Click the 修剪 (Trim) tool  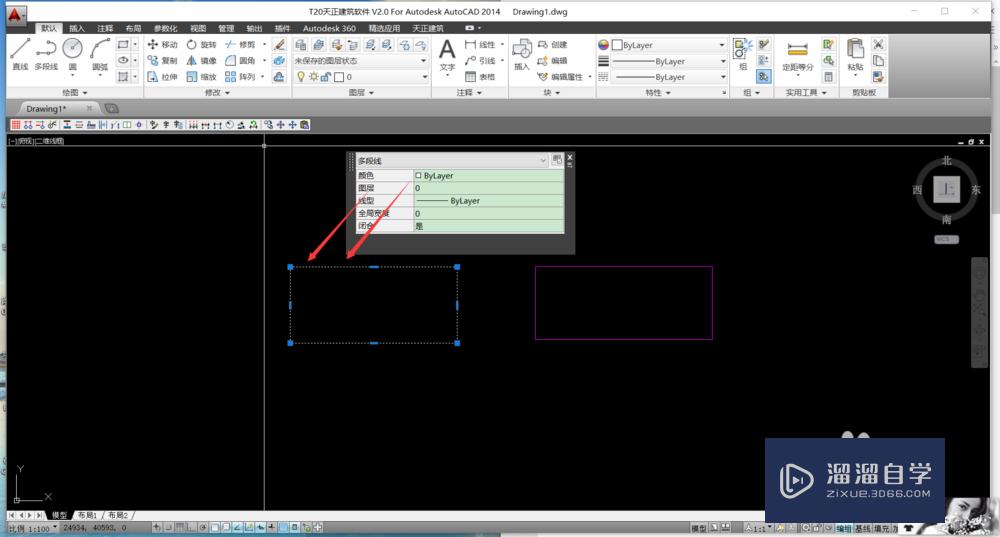(240, 45)
